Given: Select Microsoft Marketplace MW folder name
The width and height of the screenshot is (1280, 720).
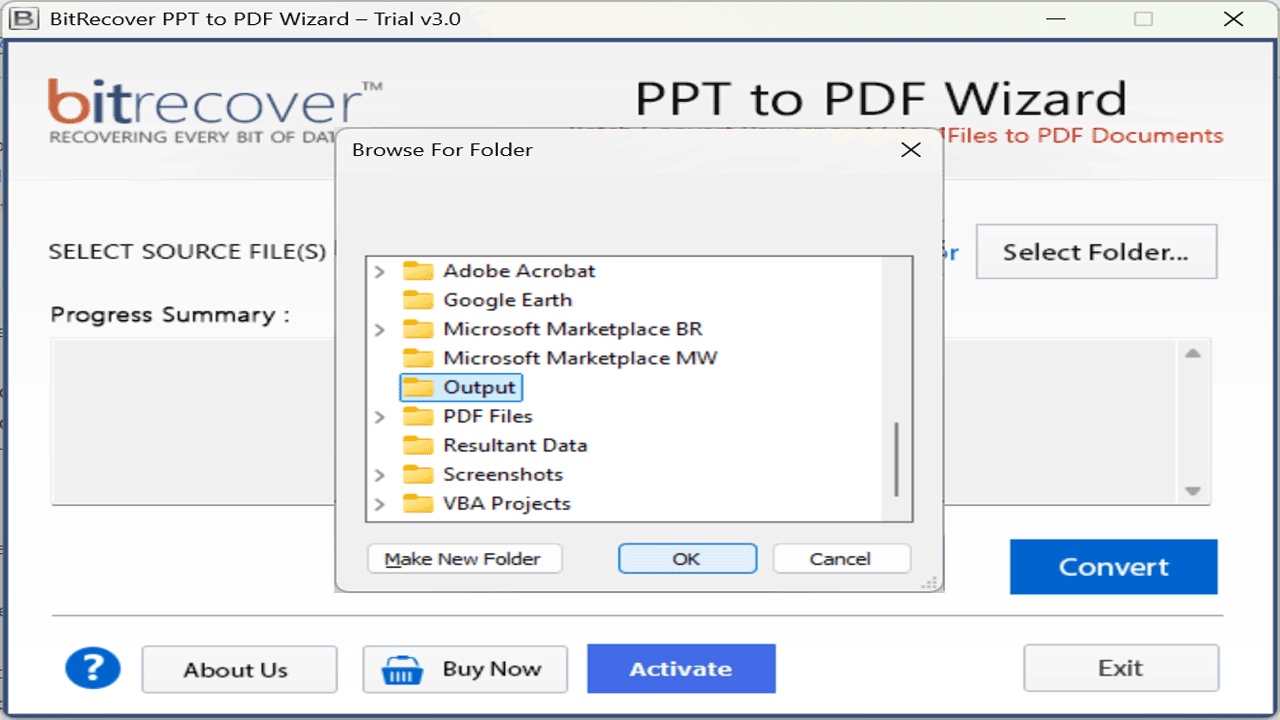Looking at the screenshot, I should pos(580,358).
